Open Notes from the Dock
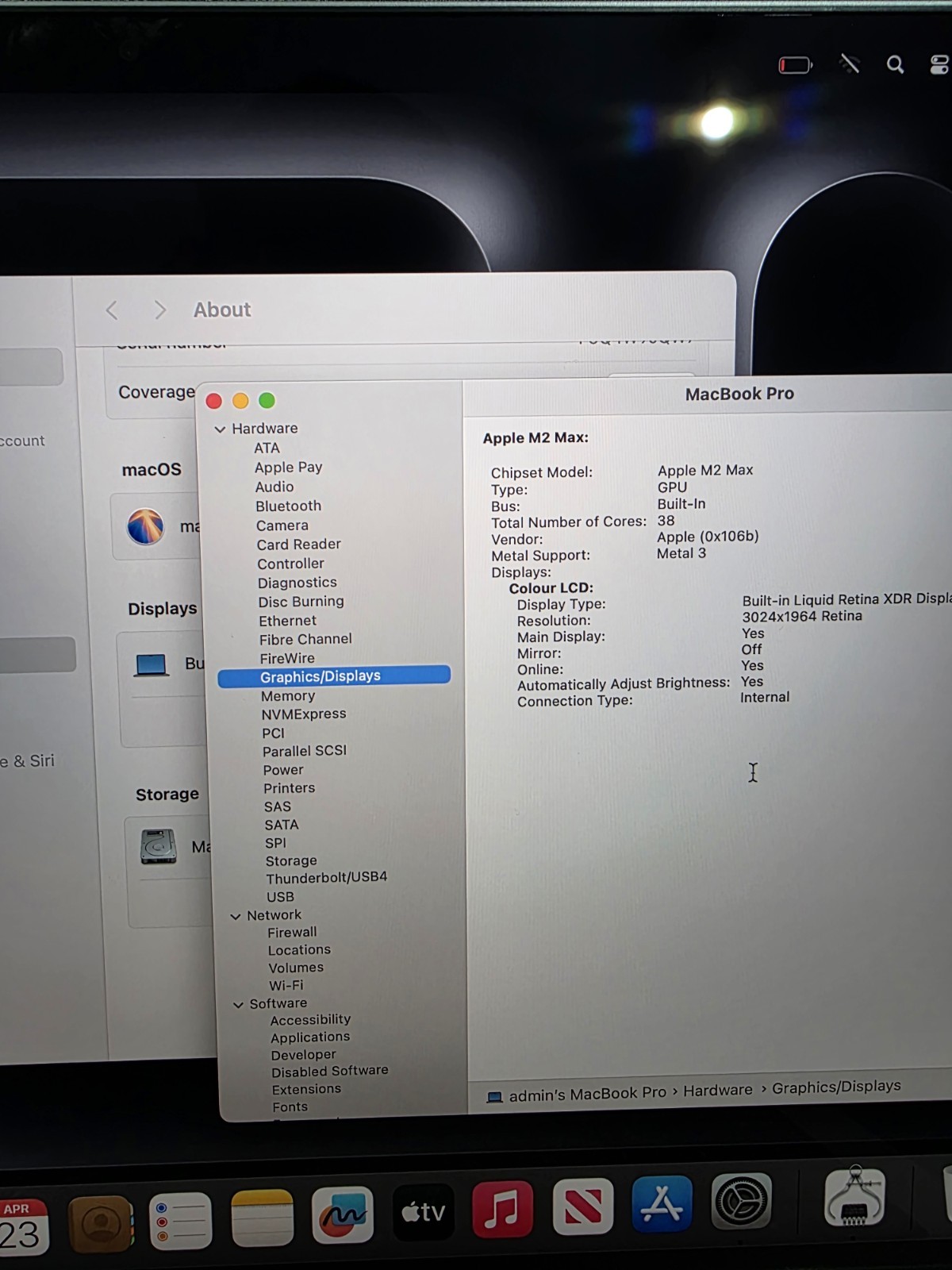The width and height of the screenshot is (952, 1270). [262, 1218]
